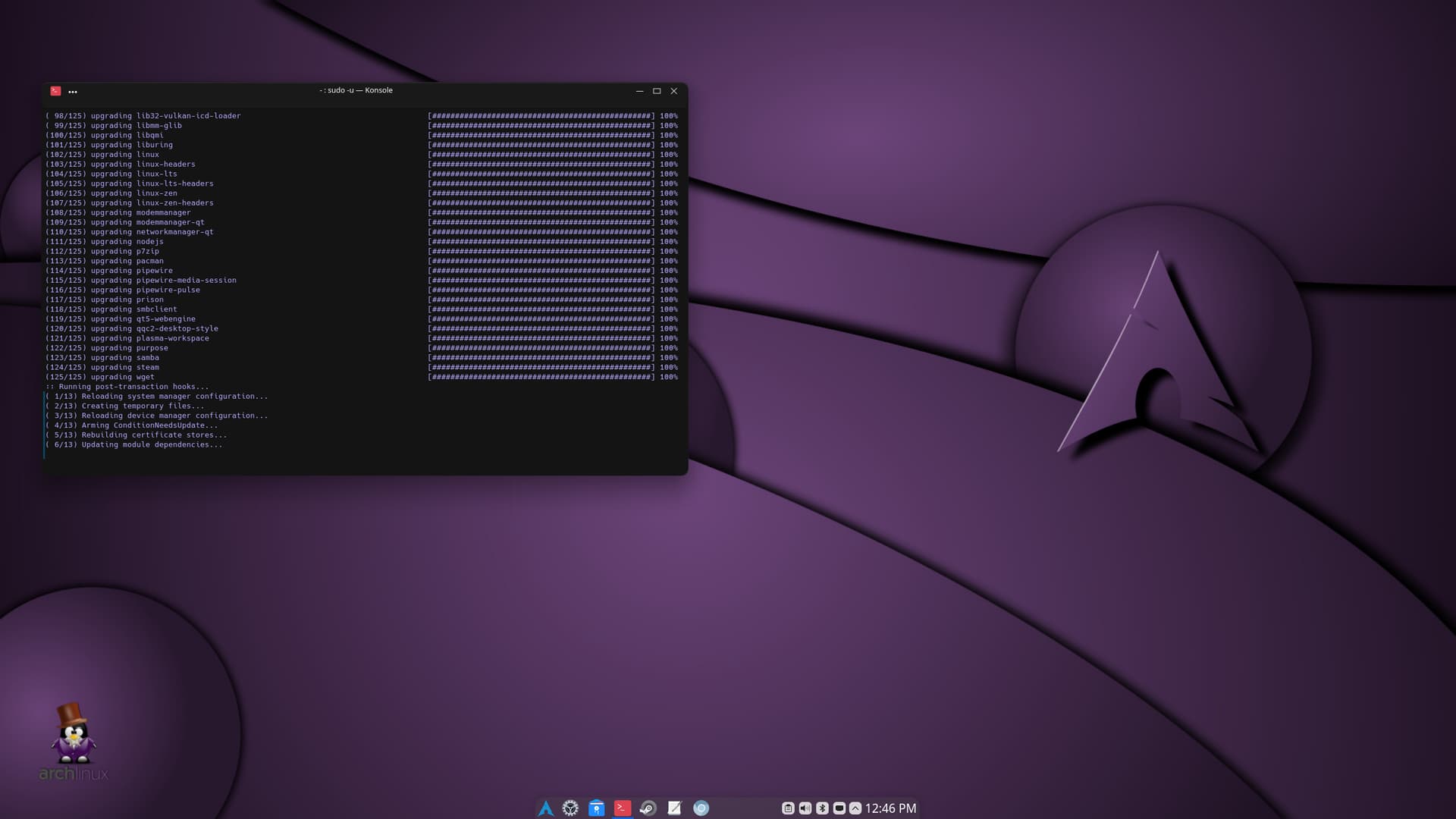Viewport: 1456px width, 819px height.
Task: Open the clipboard tray icon
Action: (x=788, y=808)
